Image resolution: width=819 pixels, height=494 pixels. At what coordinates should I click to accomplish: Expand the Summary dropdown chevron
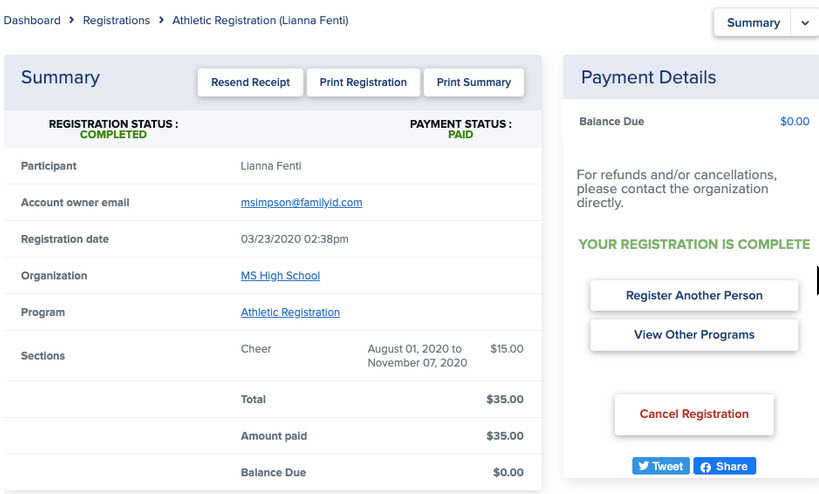point(805,23)
